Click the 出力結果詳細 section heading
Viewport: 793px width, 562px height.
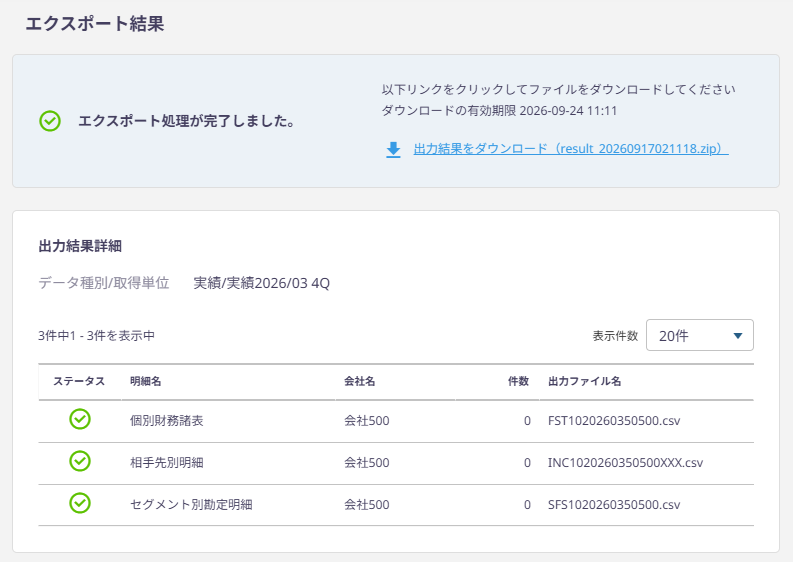(x=80, y=246)
